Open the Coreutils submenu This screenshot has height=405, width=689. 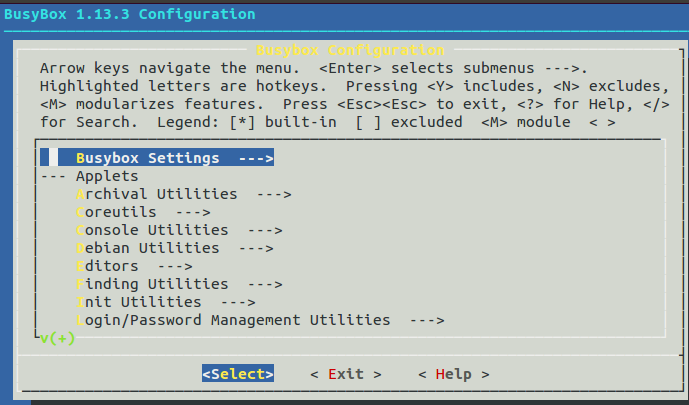click(143, 212)
